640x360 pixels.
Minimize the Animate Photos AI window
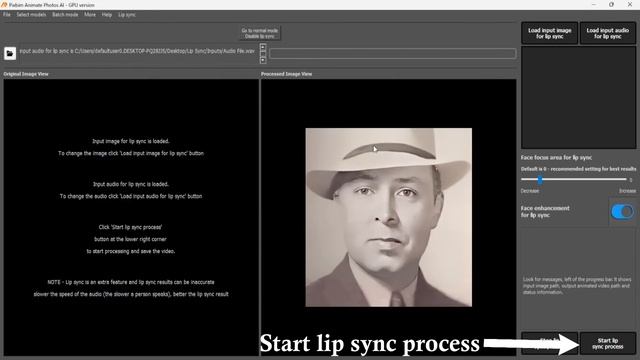(594, 4)
